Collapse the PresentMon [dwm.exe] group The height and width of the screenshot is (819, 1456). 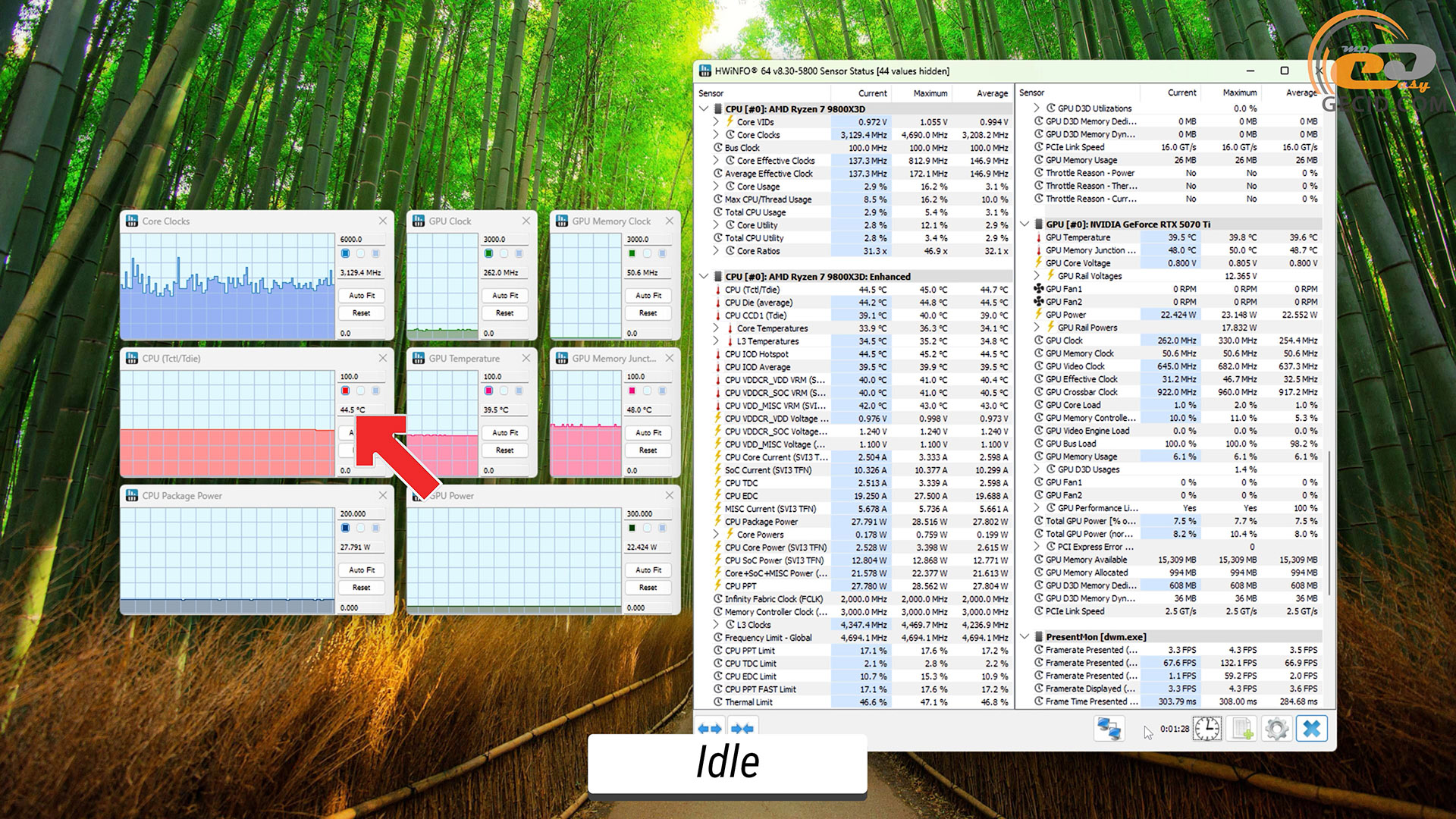click(1025, 637)
